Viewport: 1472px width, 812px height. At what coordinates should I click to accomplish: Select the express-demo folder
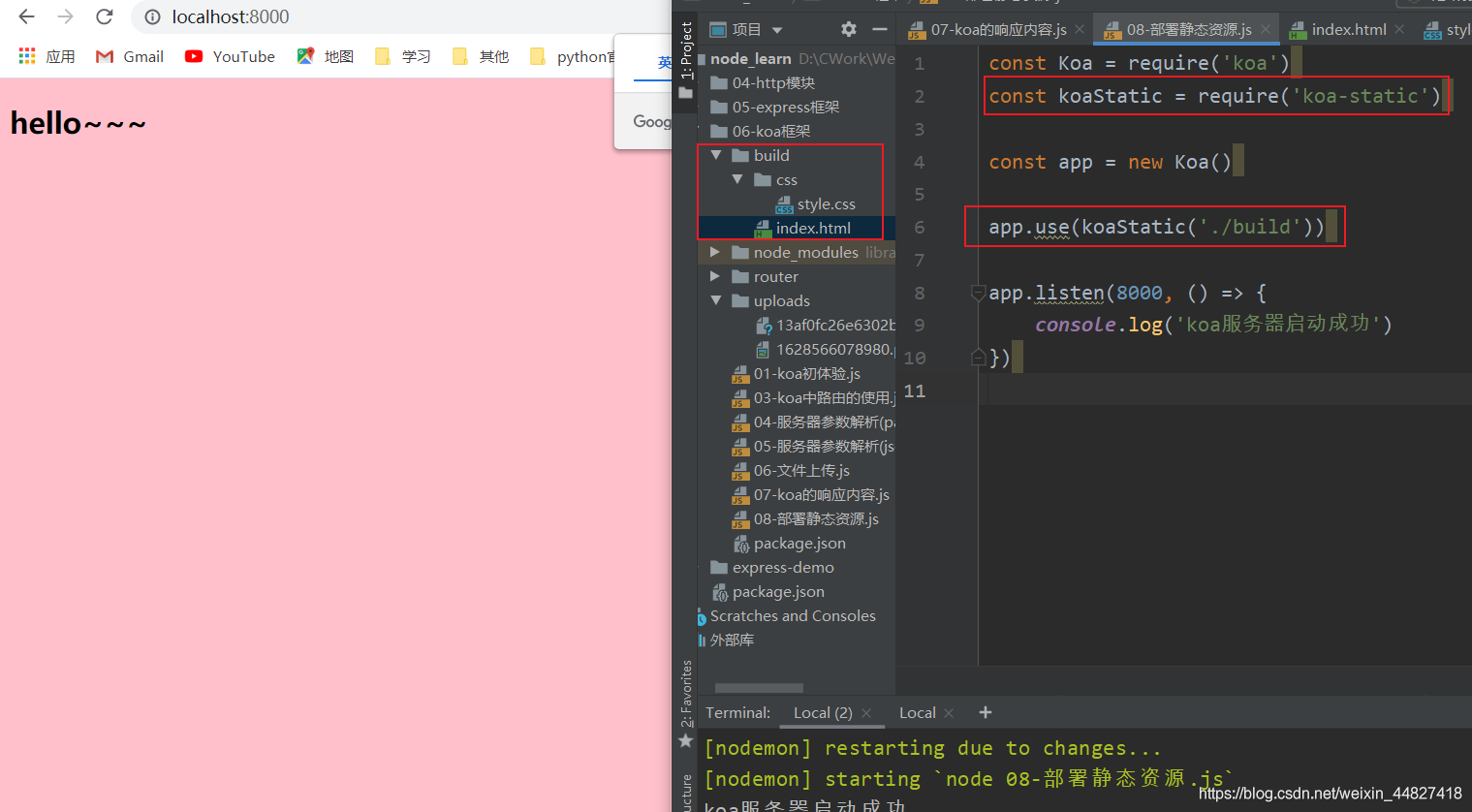[x=772, y=567]
